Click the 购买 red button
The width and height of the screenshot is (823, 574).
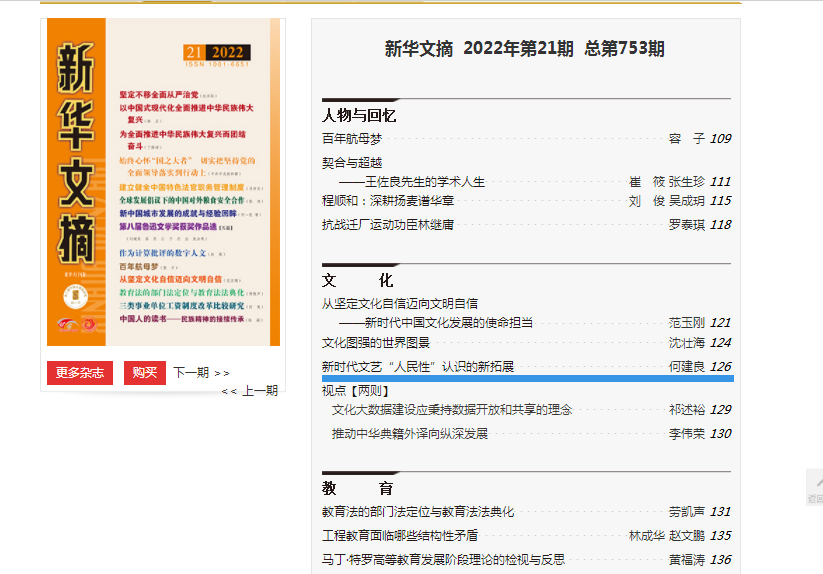click(x=144, y=373)
